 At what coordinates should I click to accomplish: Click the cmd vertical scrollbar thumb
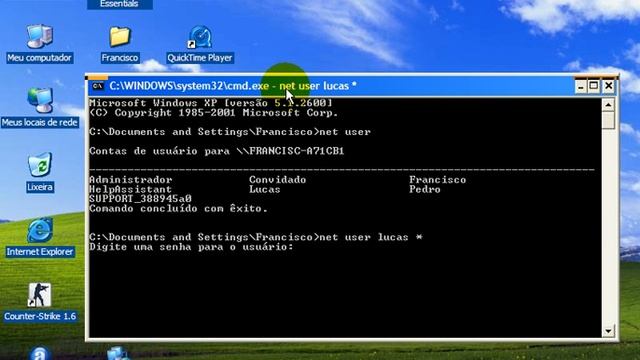608,120
